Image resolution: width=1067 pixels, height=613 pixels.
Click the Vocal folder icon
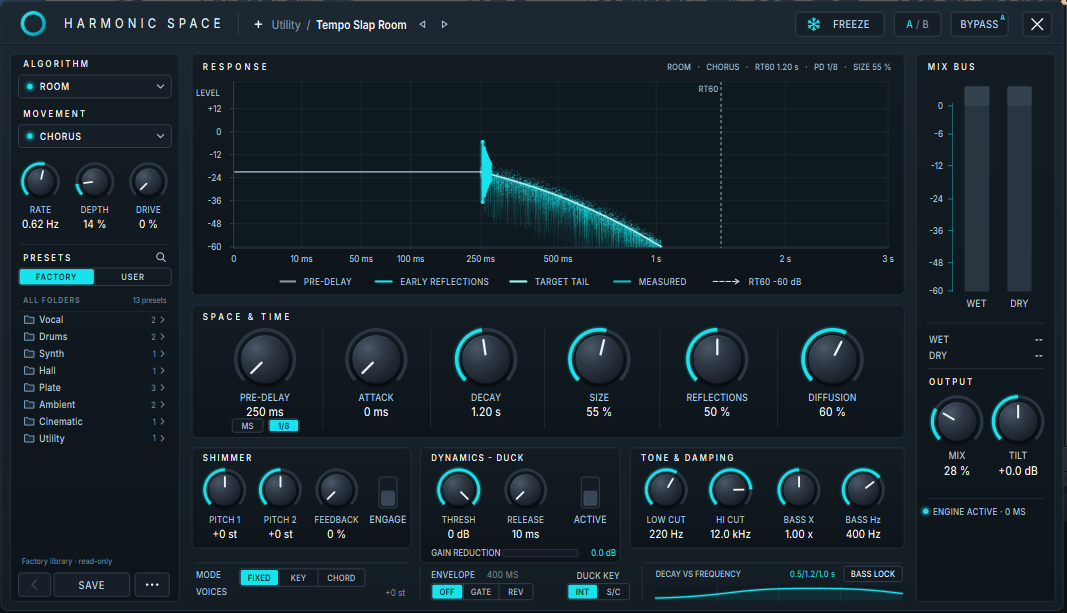[29, 320]
